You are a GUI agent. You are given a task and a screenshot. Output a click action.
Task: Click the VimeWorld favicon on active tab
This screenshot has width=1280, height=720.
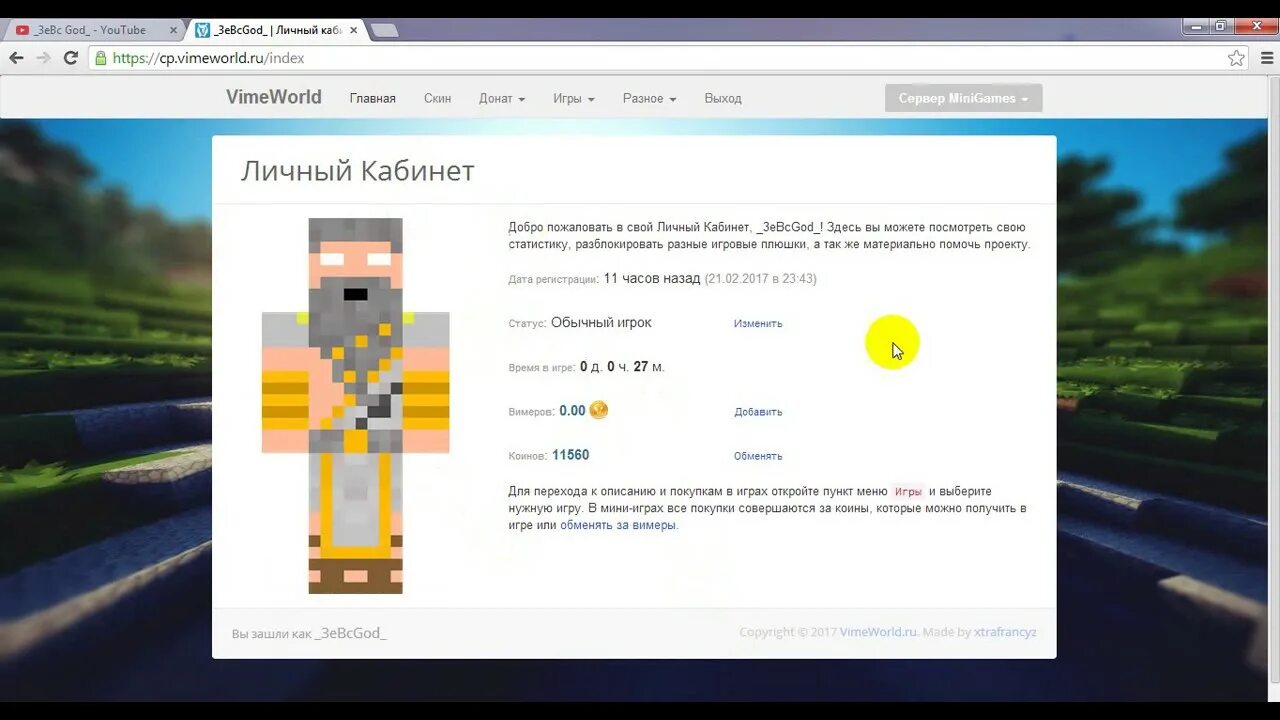pyautogui.click(x=203, y=30)
